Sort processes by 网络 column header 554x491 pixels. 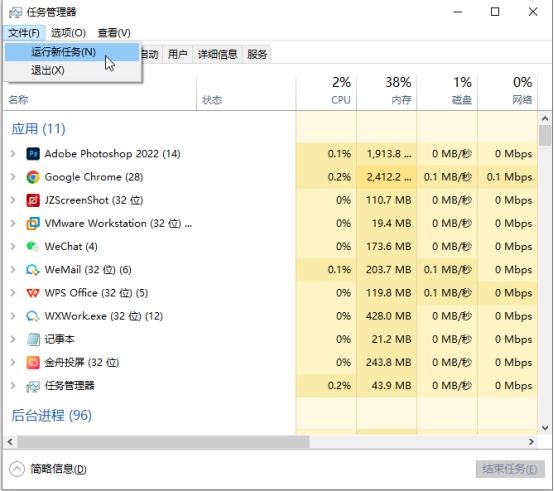(507, 92)
